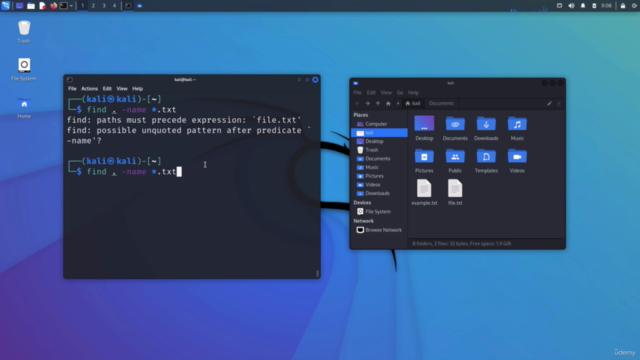640x360 pixels.
Task: Select Desktop in the Places sidebar
Action: coord(379,141)
